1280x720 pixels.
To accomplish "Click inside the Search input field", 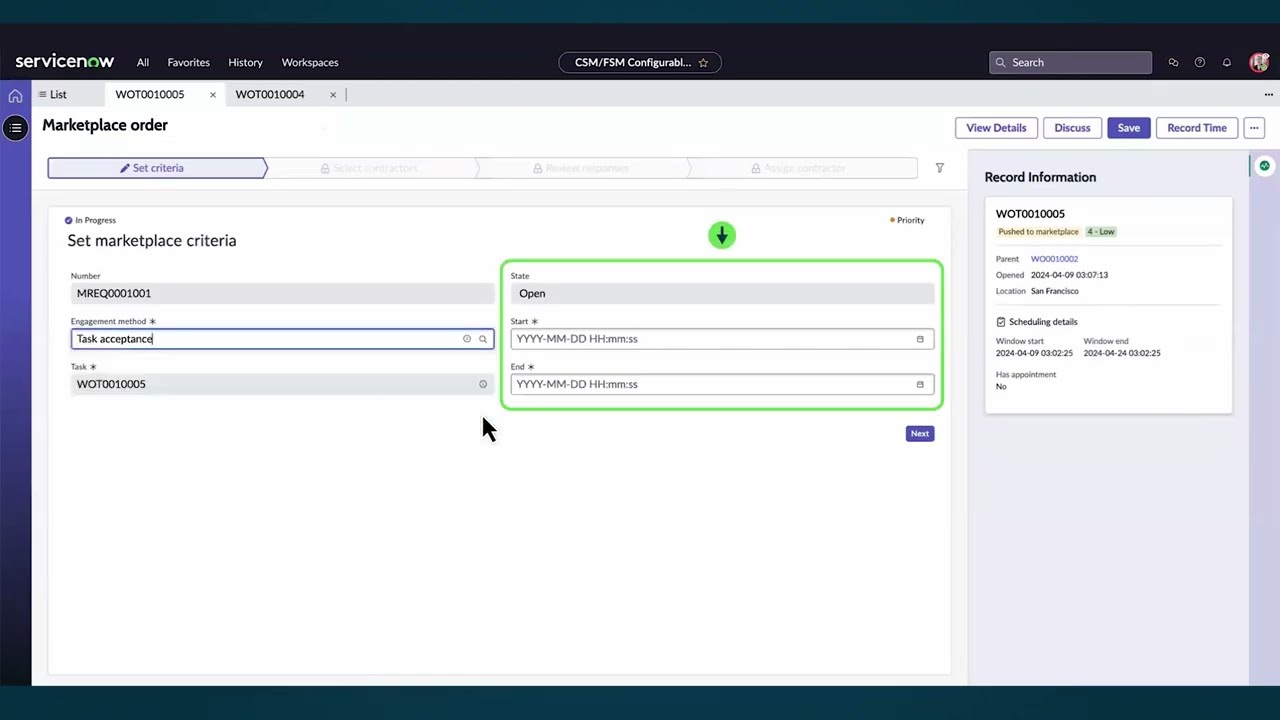I will [x=1070, y=62].
